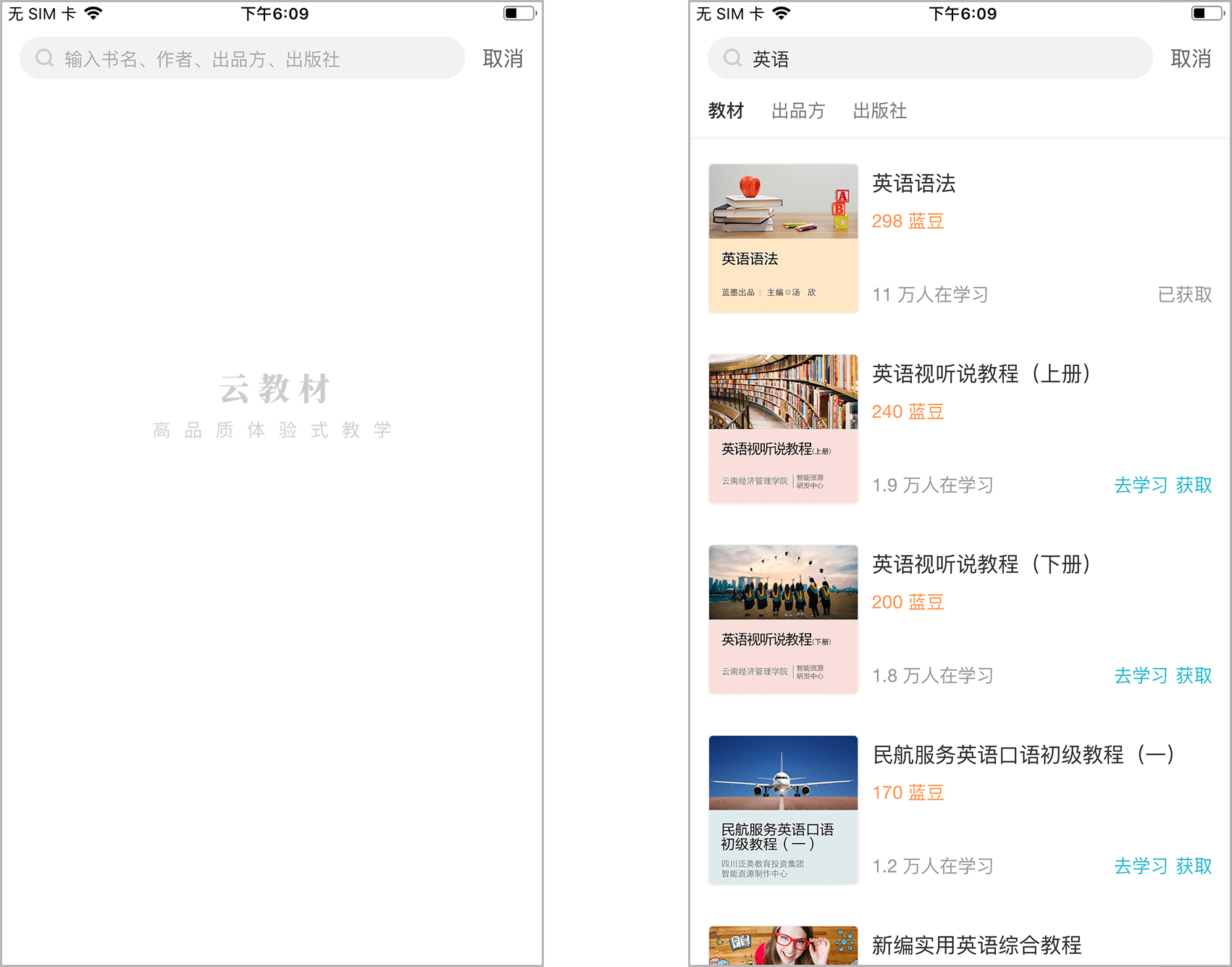Image resolution: width=1232 pixels, height=967 pixels.
Task: Click the search magnifier icon in left screen
Action: [x=44, y=58]
